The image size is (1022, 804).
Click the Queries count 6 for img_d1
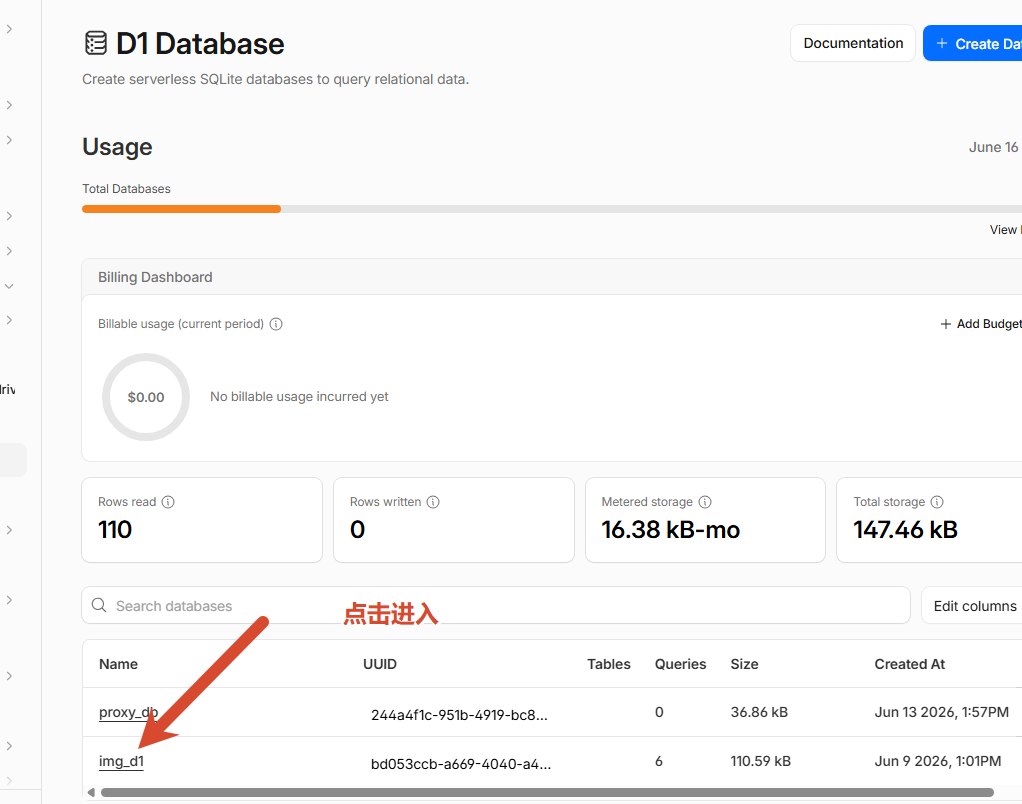(x=659, y=761)
